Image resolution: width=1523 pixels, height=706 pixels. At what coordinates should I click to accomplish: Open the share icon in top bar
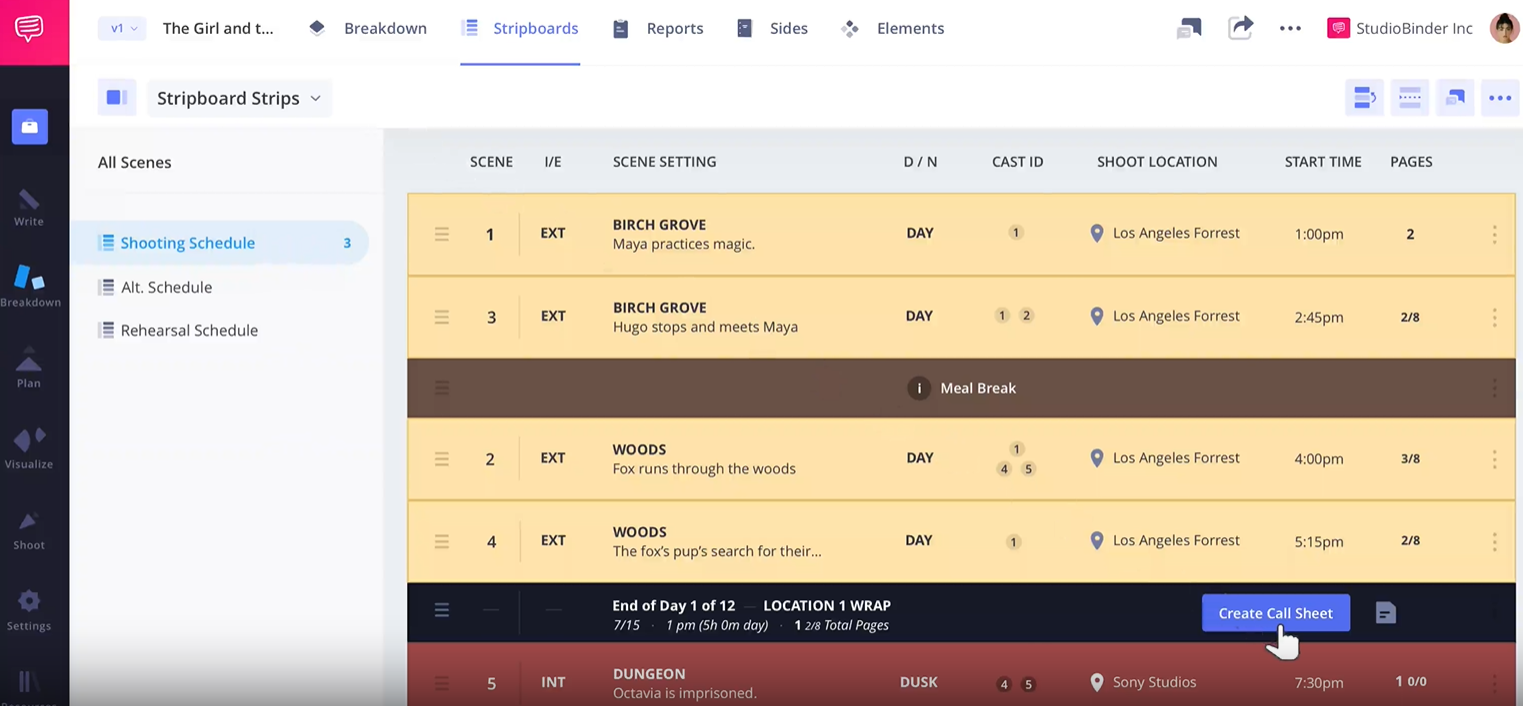(x=1240, y=28)
